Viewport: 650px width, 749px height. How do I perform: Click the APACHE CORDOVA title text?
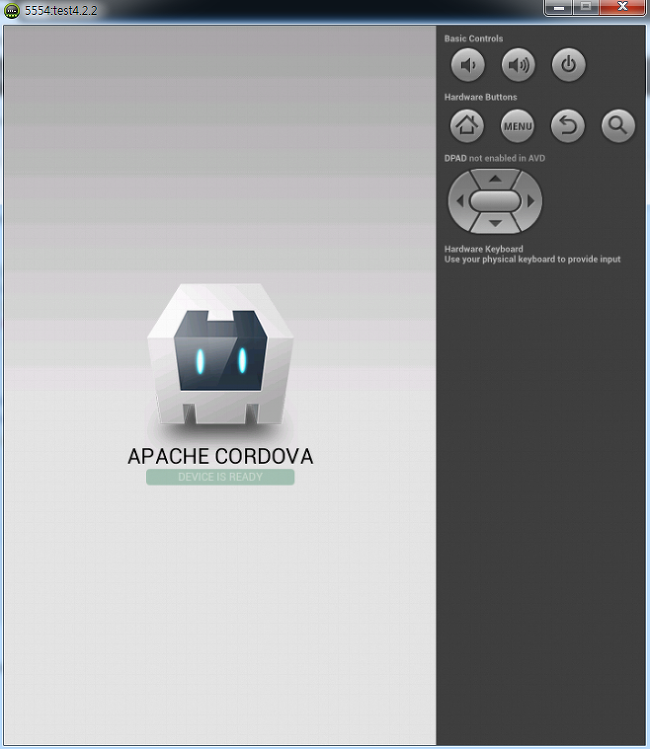(220, 456)
